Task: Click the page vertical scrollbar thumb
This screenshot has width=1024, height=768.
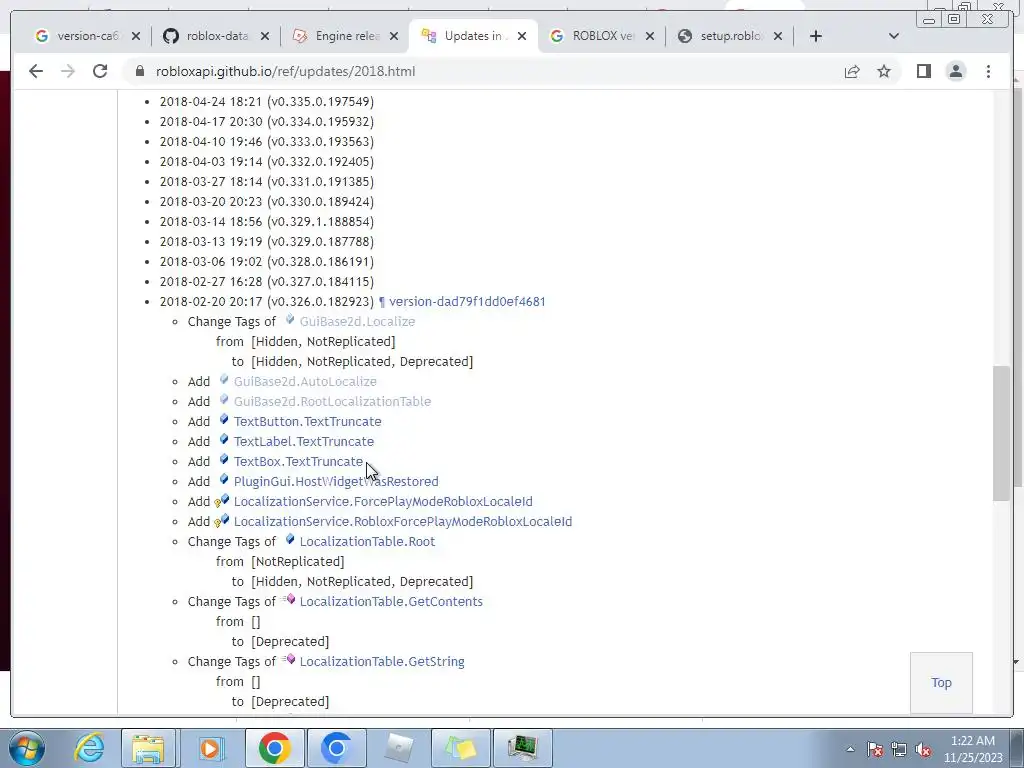Action: pos(1000,434)
